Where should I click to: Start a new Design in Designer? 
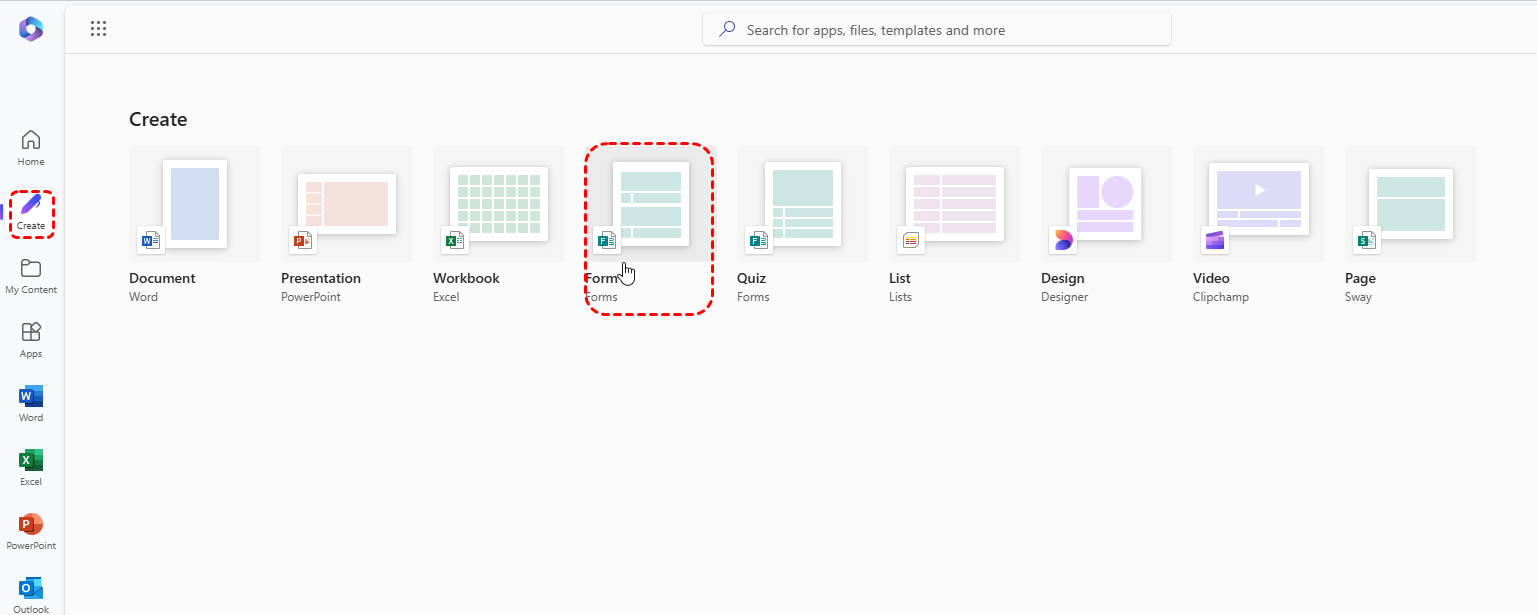(x=1107, y=204)
